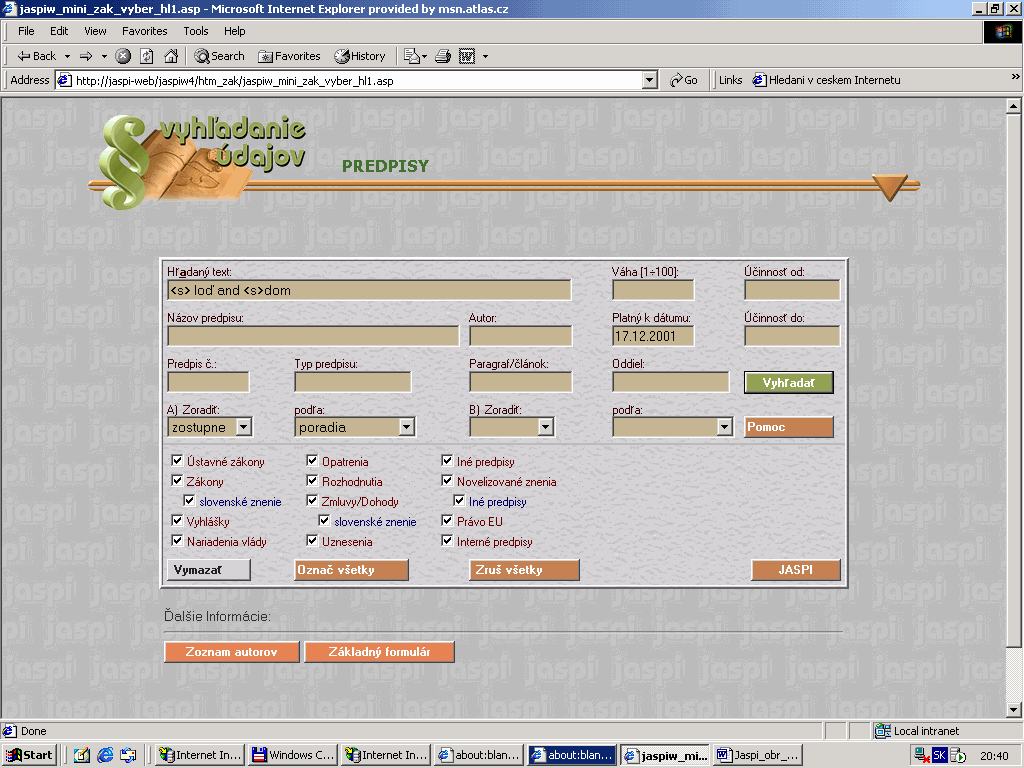Open the Help menu

tap(234, 31)
